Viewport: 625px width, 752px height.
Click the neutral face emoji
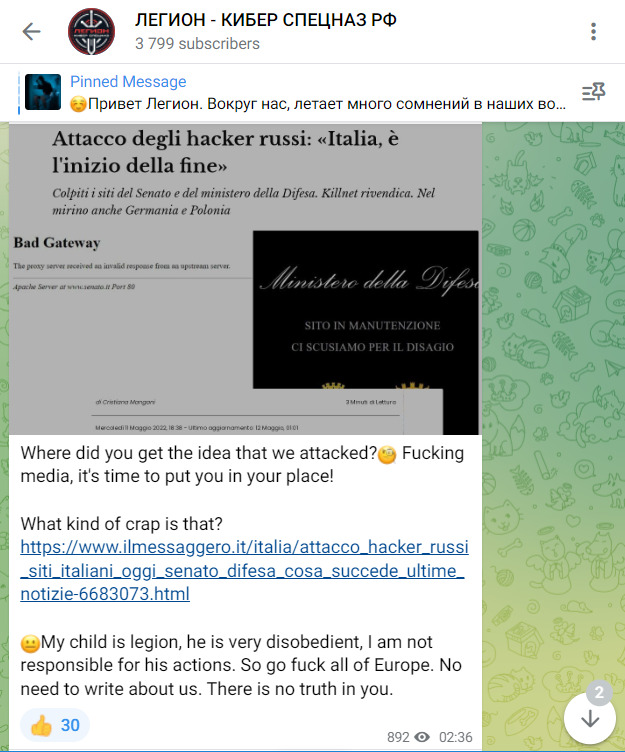(30, 644)
